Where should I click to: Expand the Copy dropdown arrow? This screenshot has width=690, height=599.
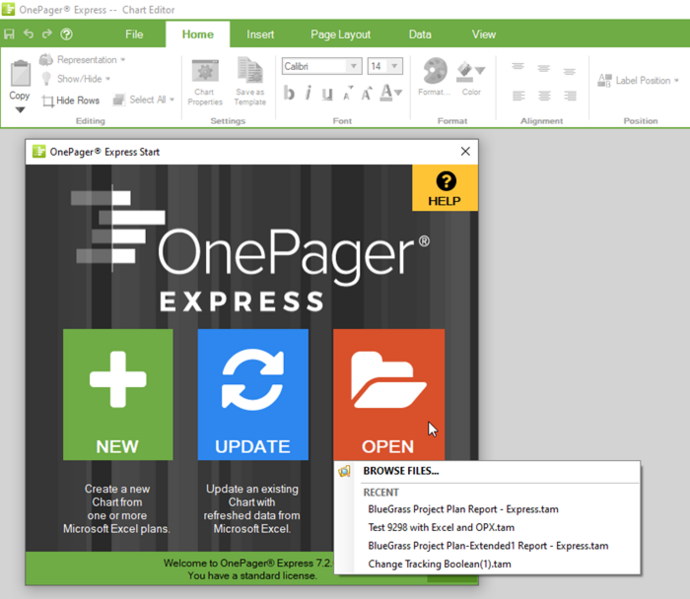[x=20, y=110]
